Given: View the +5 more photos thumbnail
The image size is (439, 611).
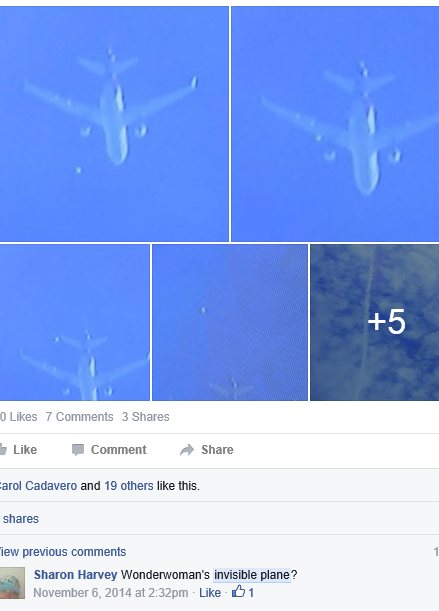Looking at the screenshot, I should 375,322.
